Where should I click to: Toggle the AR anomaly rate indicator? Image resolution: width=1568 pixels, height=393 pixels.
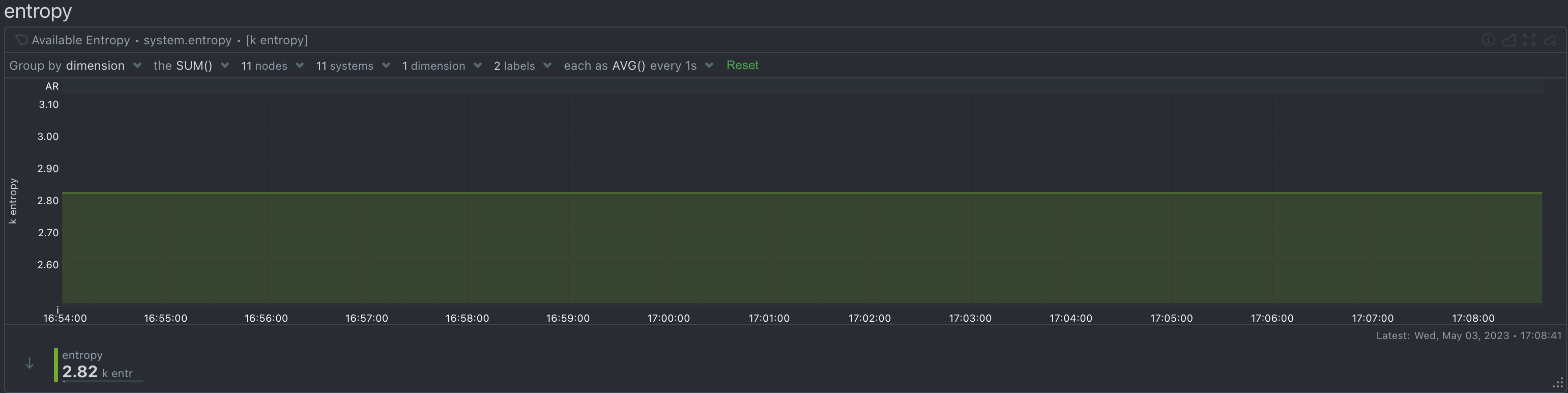(52, 87)
